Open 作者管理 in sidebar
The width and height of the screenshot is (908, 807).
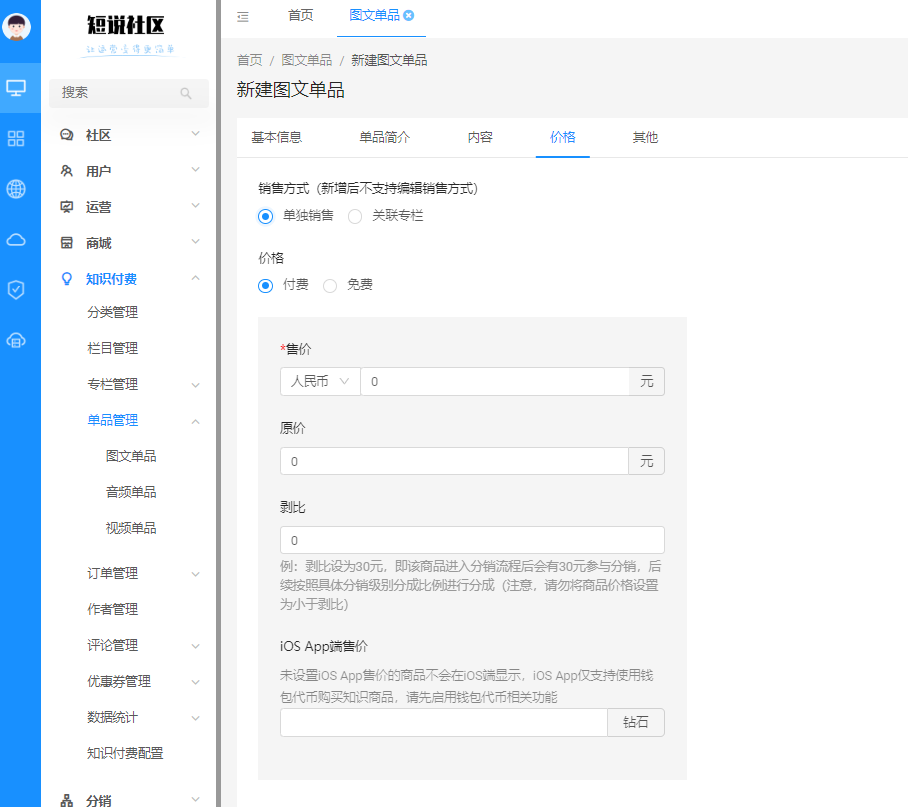[113, 609]
